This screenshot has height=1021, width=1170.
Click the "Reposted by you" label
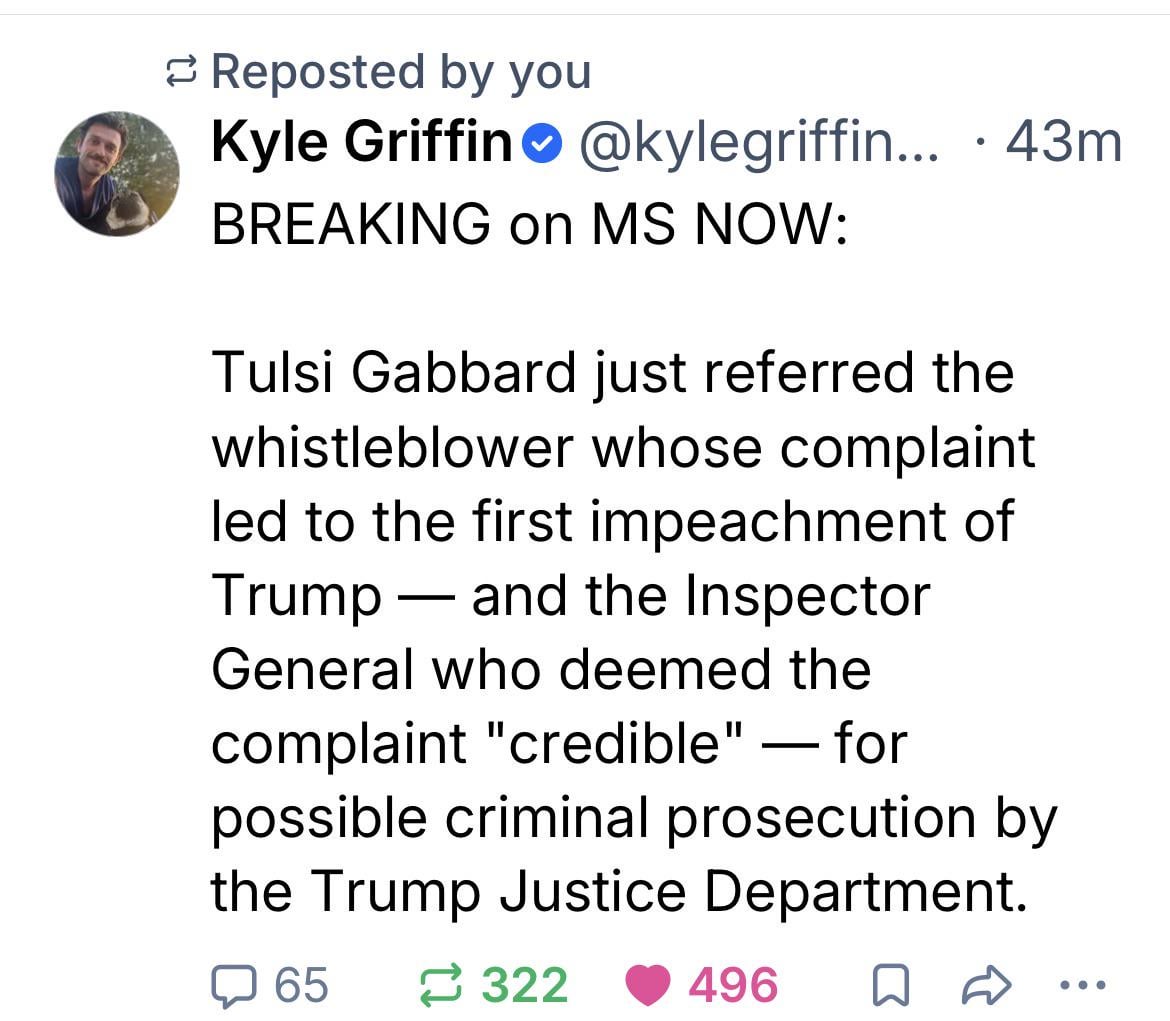coord(401,72)
